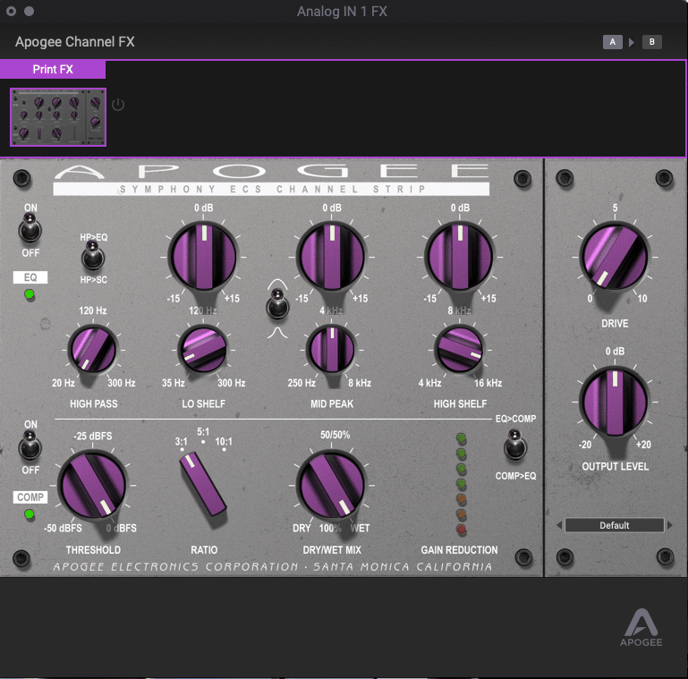Open the Print FX tab
Screen dimensions: 688x679
[x=53, y=69]
